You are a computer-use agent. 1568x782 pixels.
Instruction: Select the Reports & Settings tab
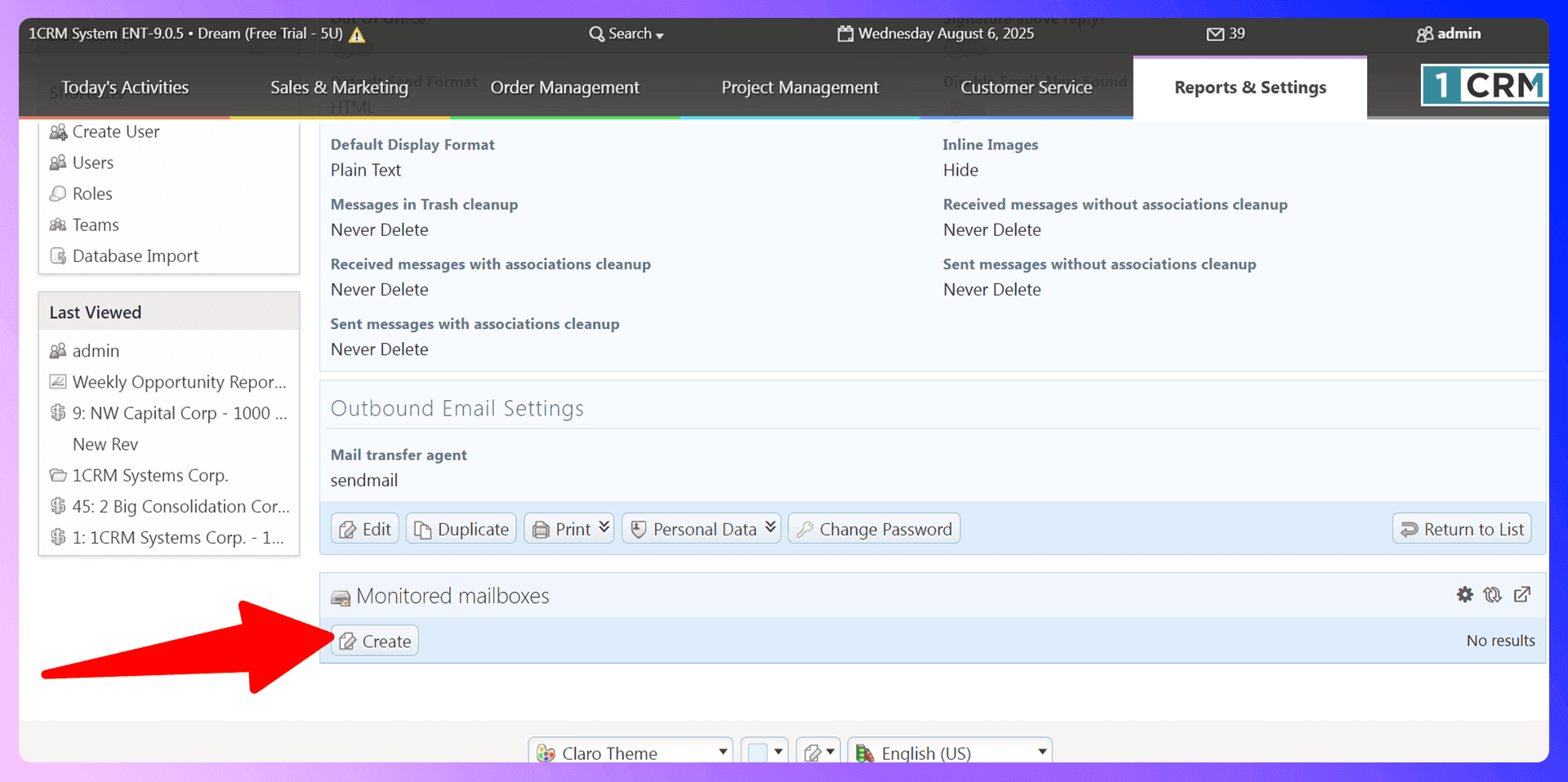point(1249,87)
